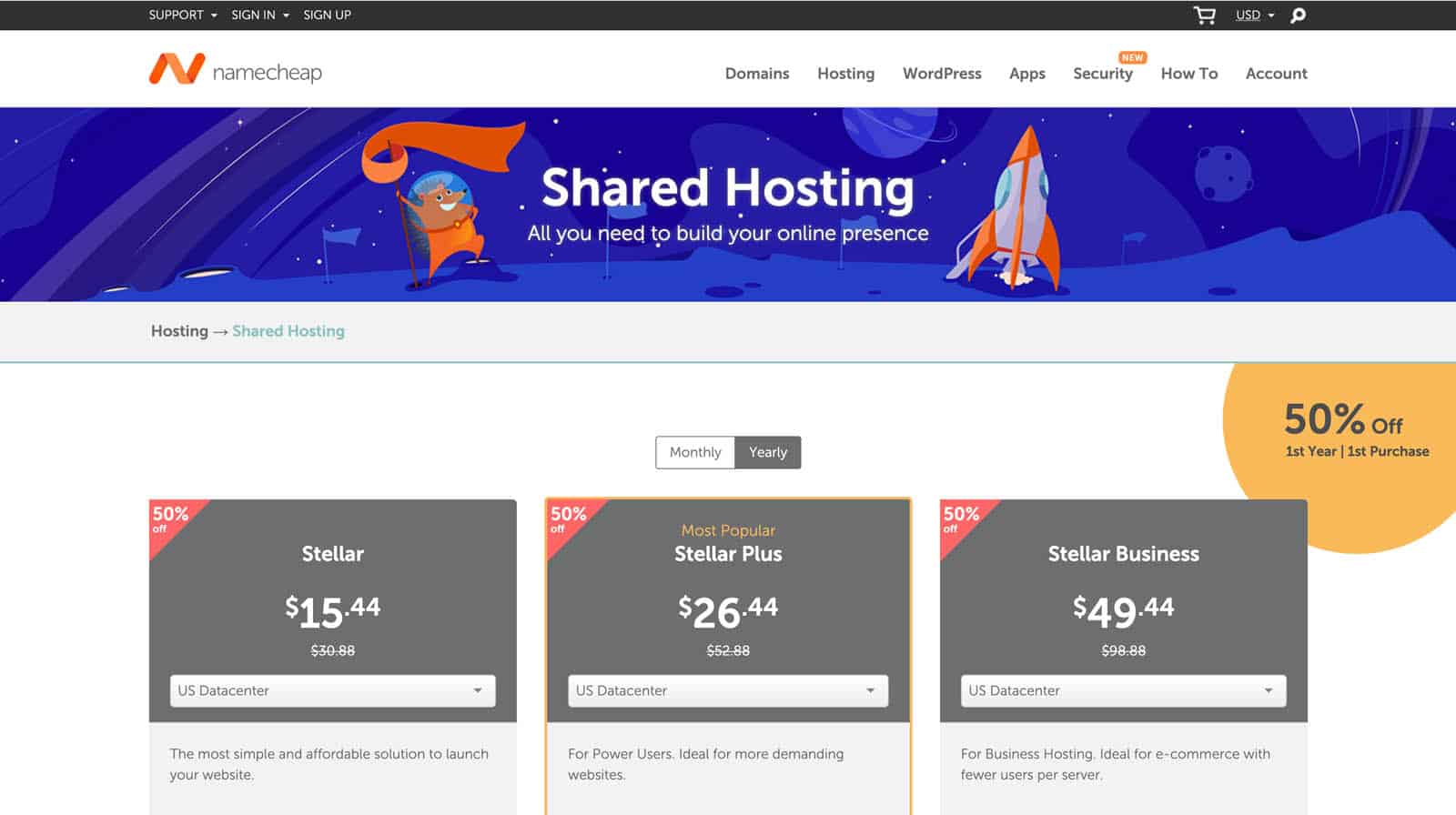Viewport: 1456px width, 815px height.
Task: Click the 1st Year | 1st Purchase text
Action: [x=1357, y=451]
